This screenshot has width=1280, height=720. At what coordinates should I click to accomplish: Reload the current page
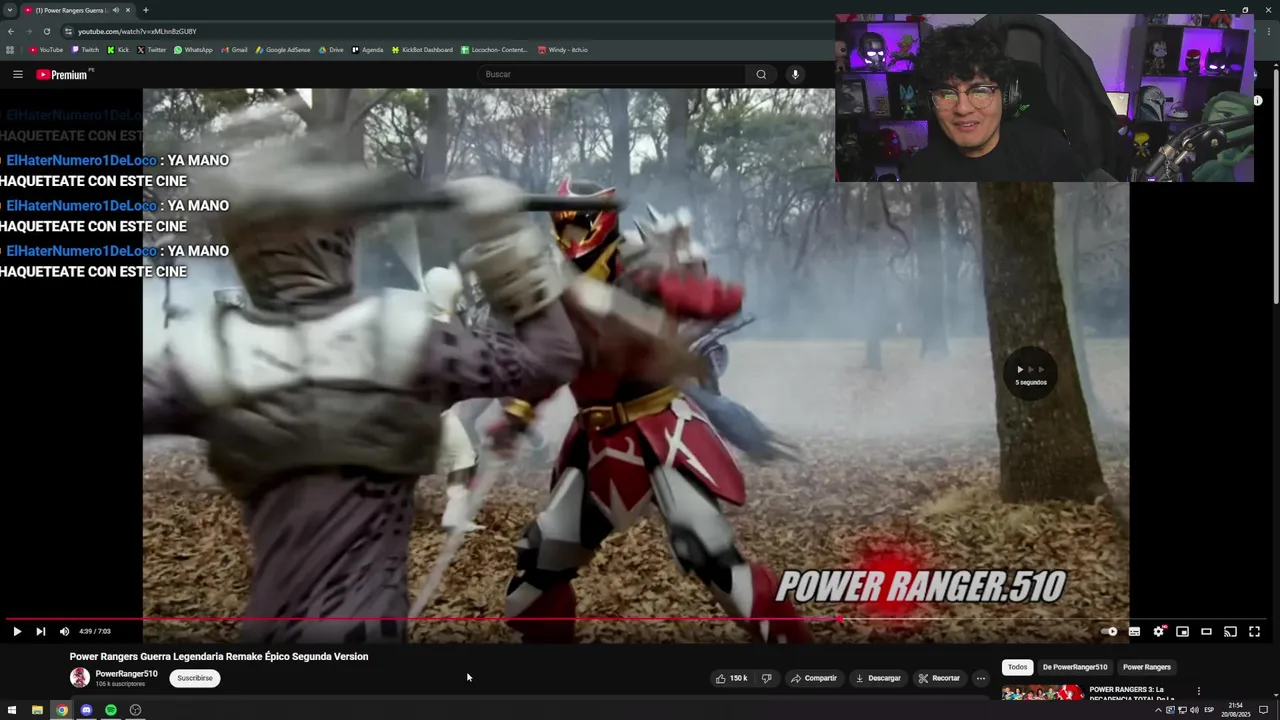pos(46,31)
